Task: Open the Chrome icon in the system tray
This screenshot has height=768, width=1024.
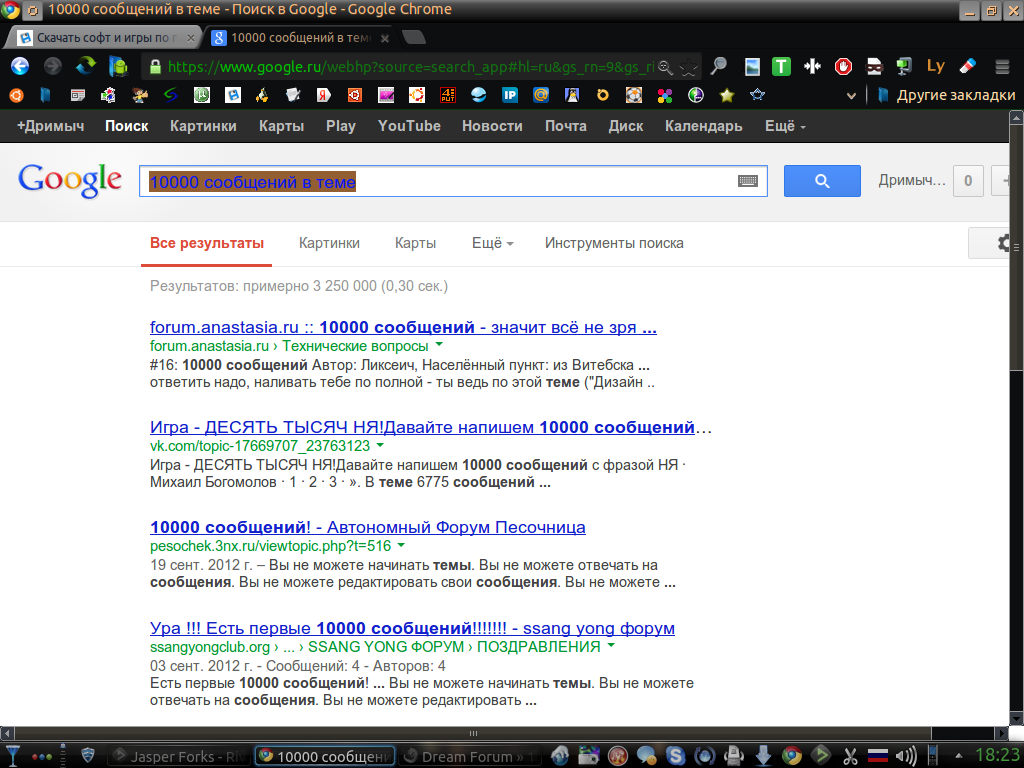Action: click(792, 756)
